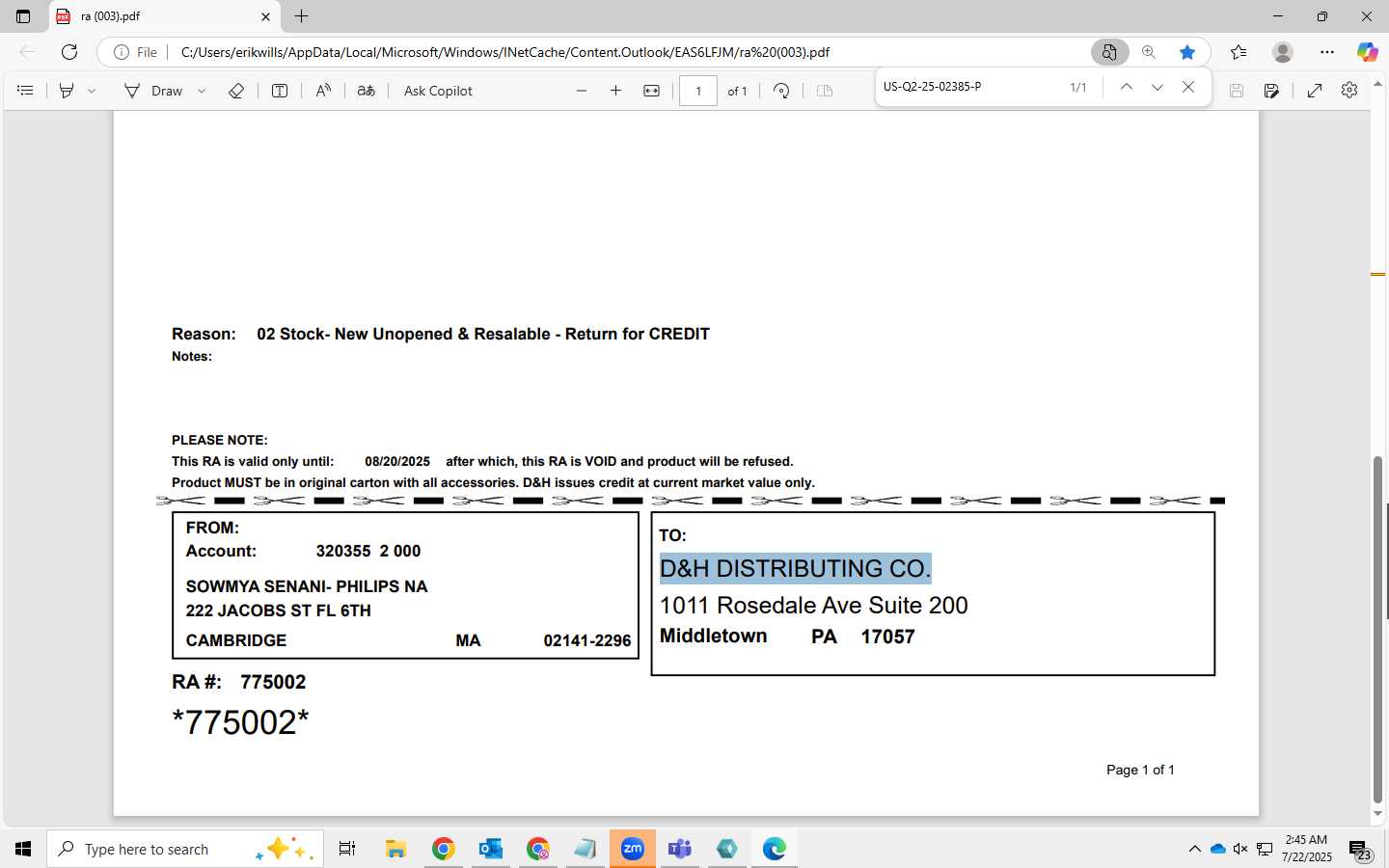Save the PDF
The width and height of the screenshot is (1389, 868).
[x=1237, y=91]
